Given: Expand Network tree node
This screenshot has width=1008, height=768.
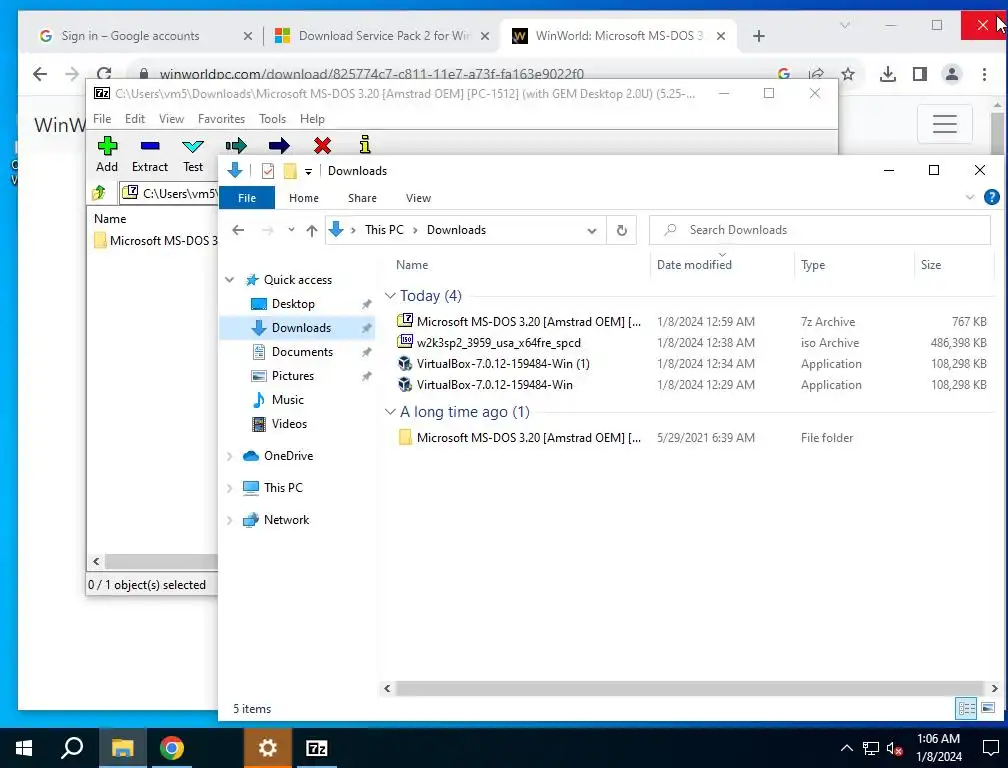Looking at the screenshot, I should click(230, 520).
